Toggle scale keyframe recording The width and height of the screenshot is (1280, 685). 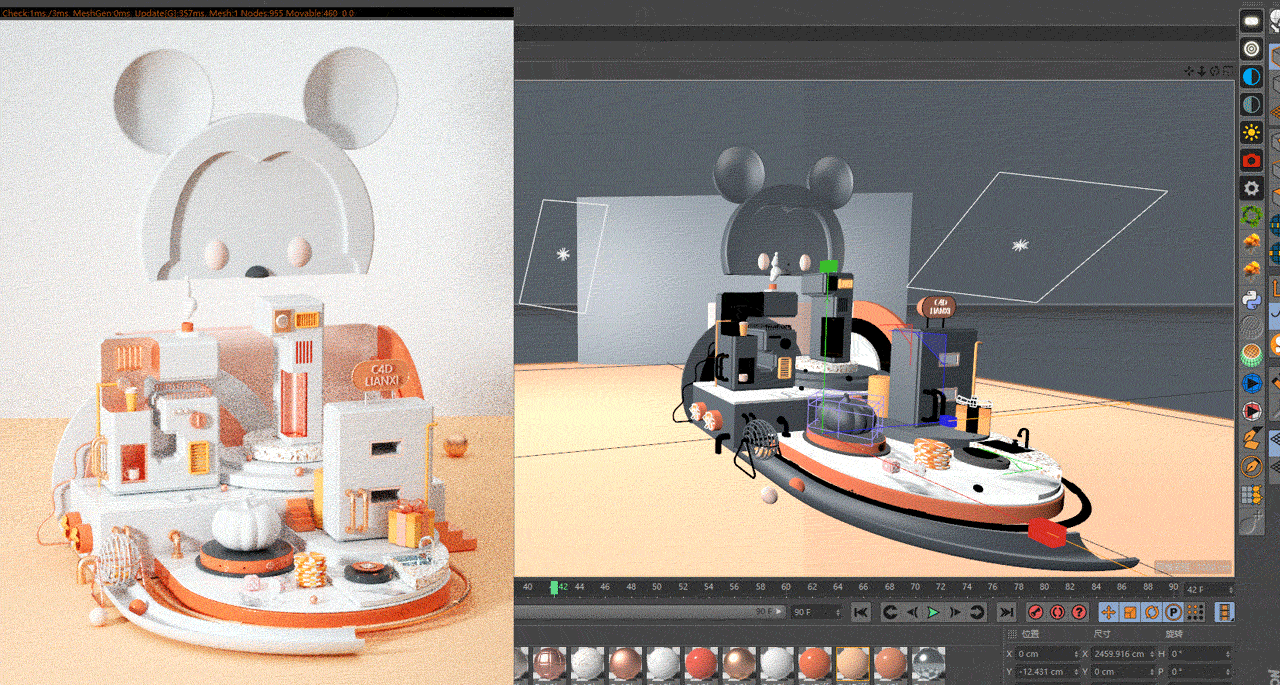1130,612
